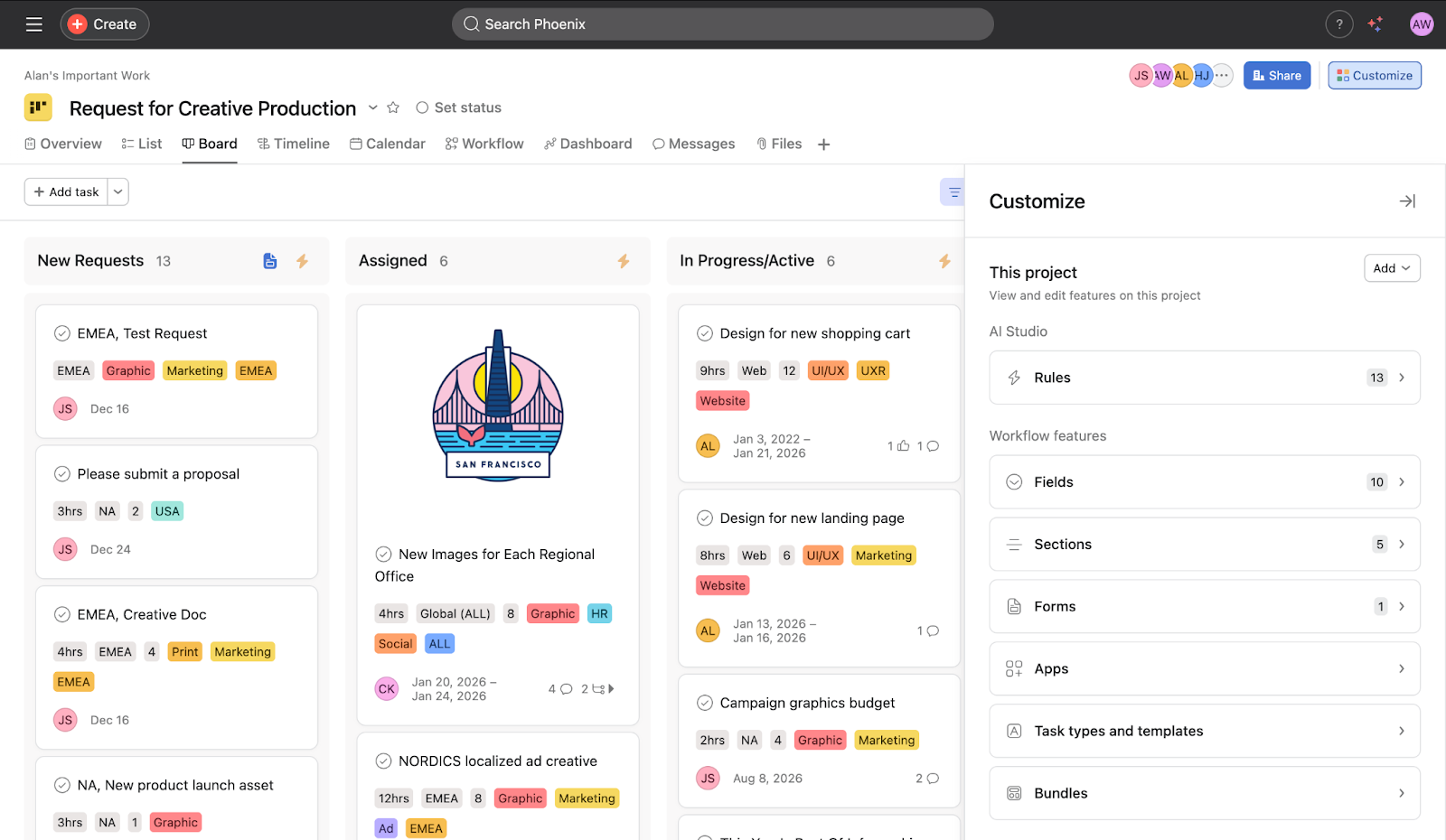Complete the 'Campaign graphics budget' task

pos(705,703)
